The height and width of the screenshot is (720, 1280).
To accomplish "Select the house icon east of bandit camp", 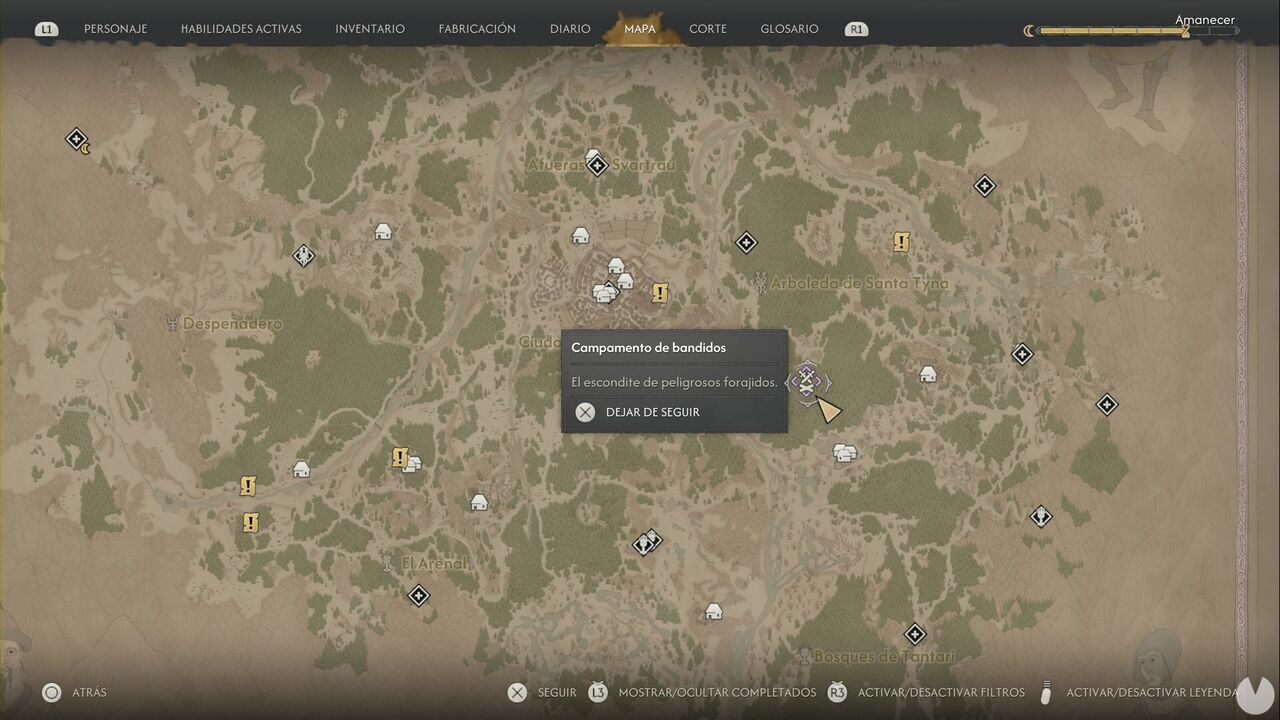I will (x=928, y=374).
